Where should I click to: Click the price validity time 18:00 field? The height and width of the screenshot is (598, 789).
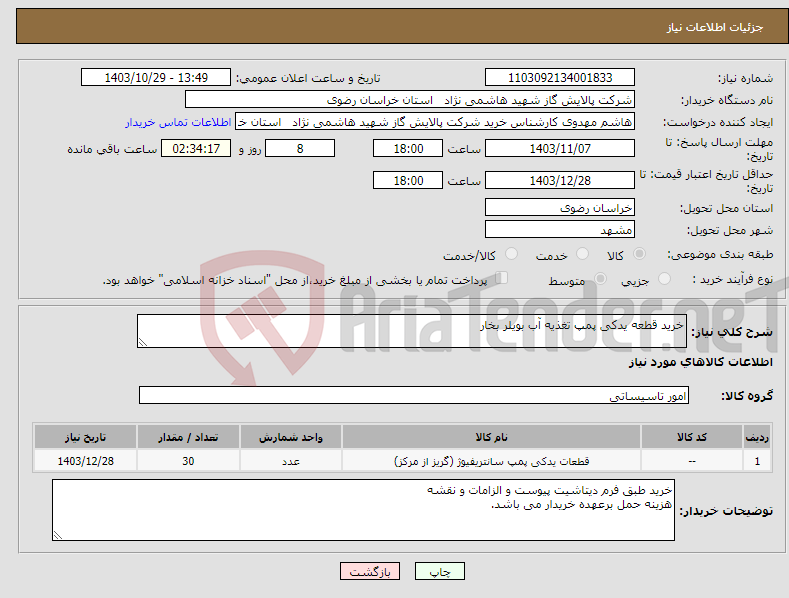coord(408,180)
